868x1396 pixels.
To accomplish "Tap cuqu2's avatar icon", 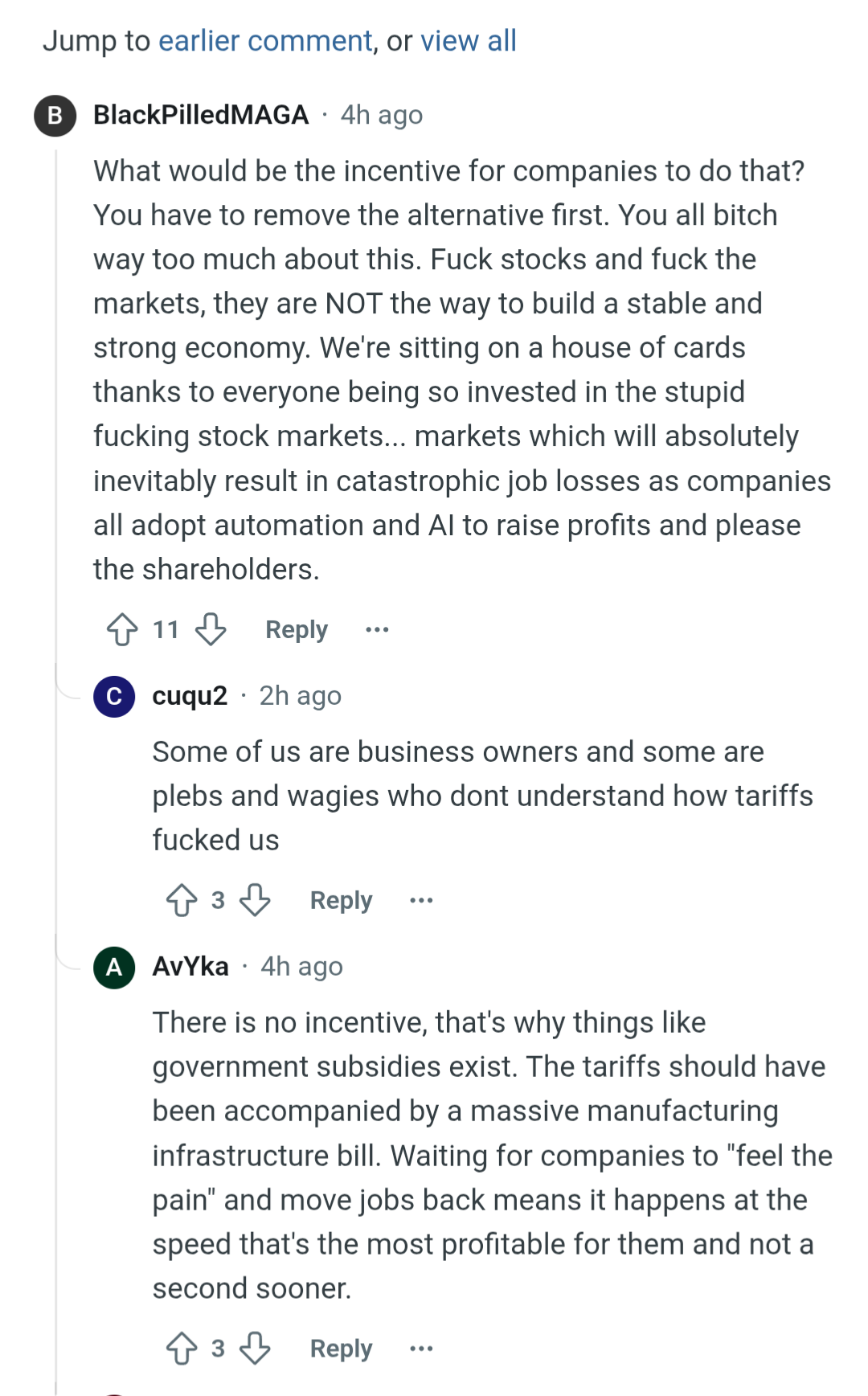I will [114, 696].
